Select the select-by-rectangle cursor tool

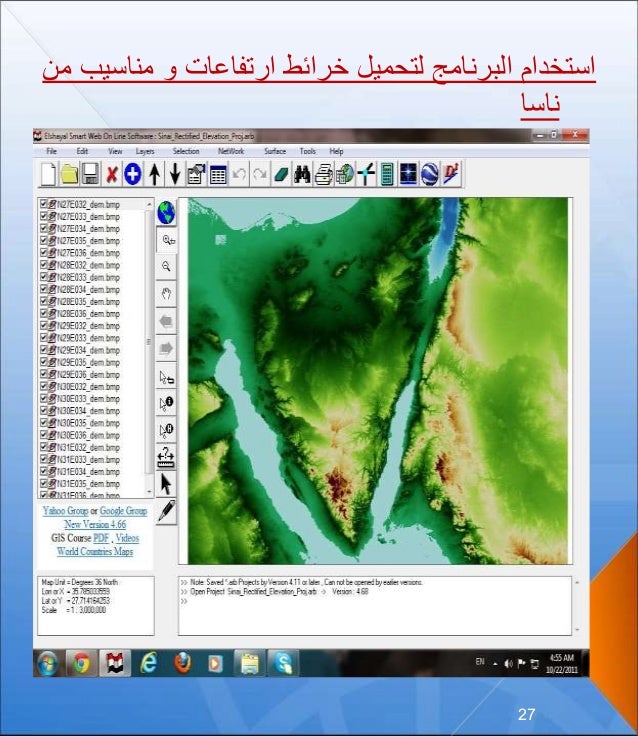166,376
